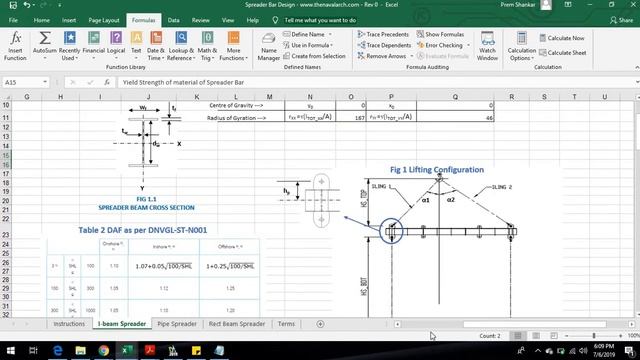640x360 pixels.
Task: Open the Windows Start menu
Action: click(10, 351)
